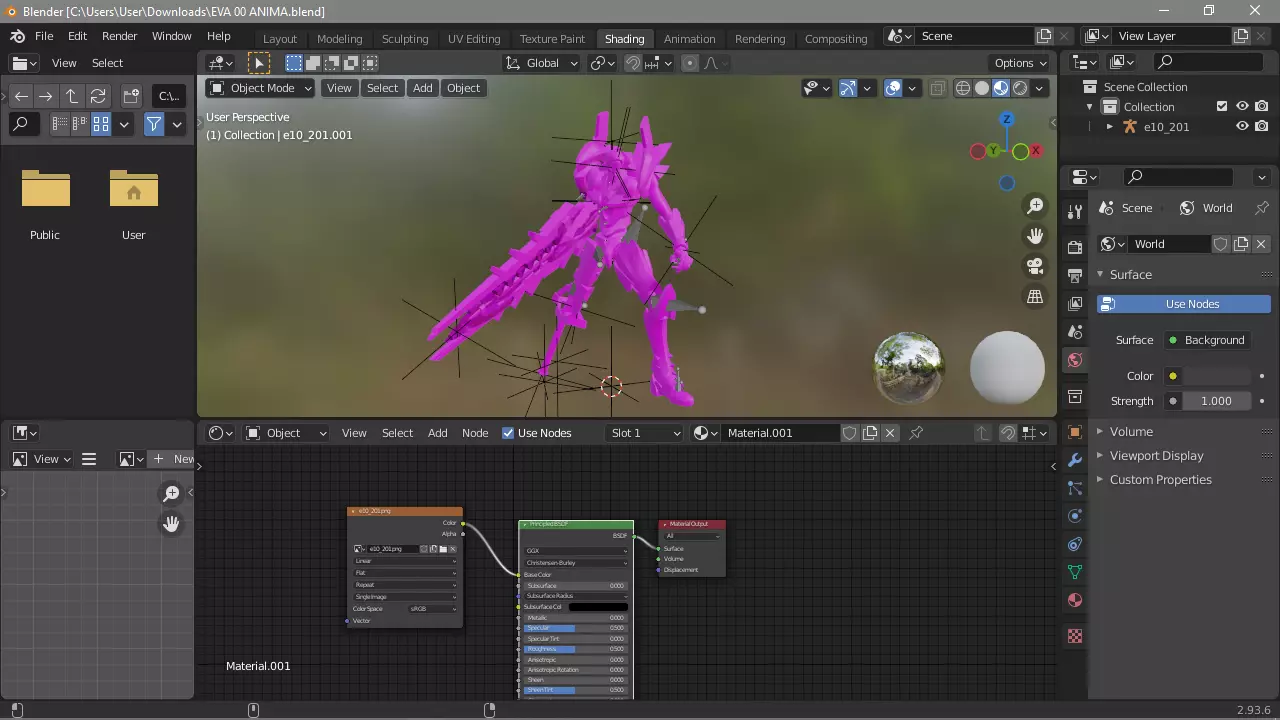
Task: Open the Object properties tab
Action: 1075,432
